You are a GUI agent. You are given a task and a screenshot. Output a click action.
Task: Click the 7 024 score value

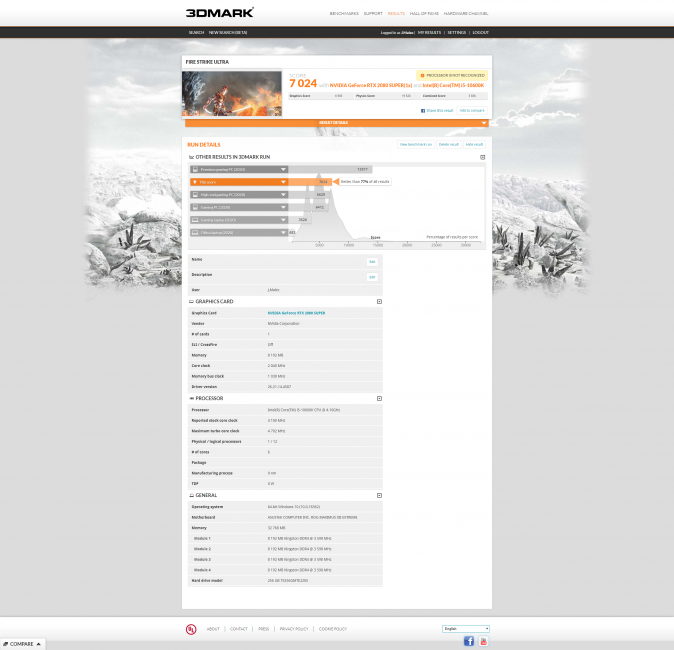[x=303, y=83]
